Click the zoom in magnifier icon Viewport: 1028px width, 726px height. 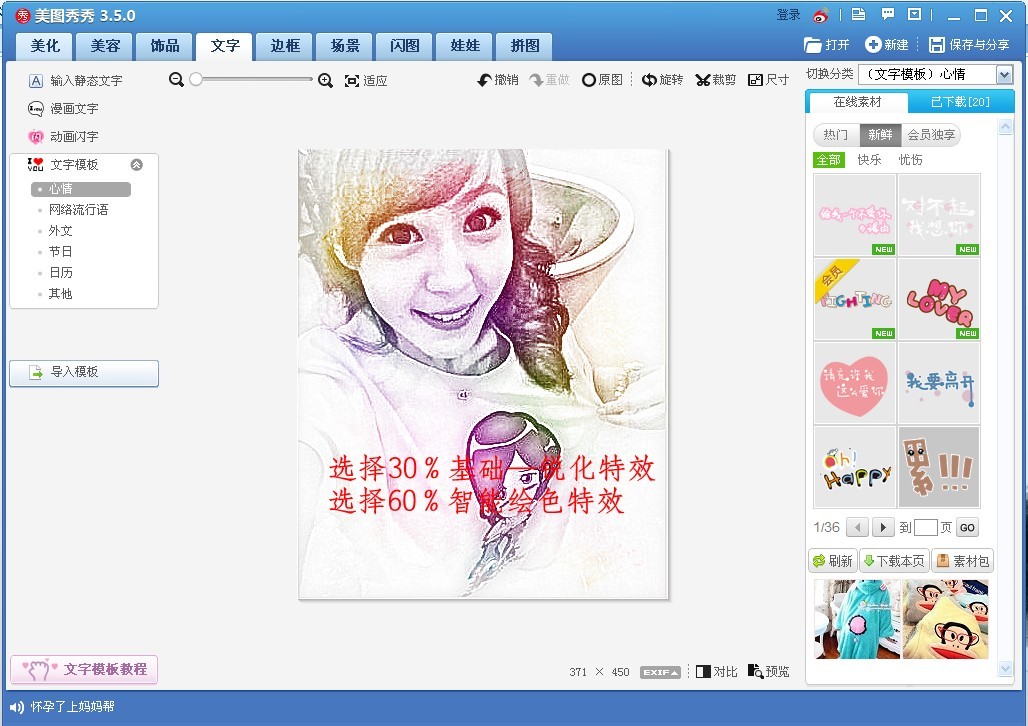coord(325,80)
